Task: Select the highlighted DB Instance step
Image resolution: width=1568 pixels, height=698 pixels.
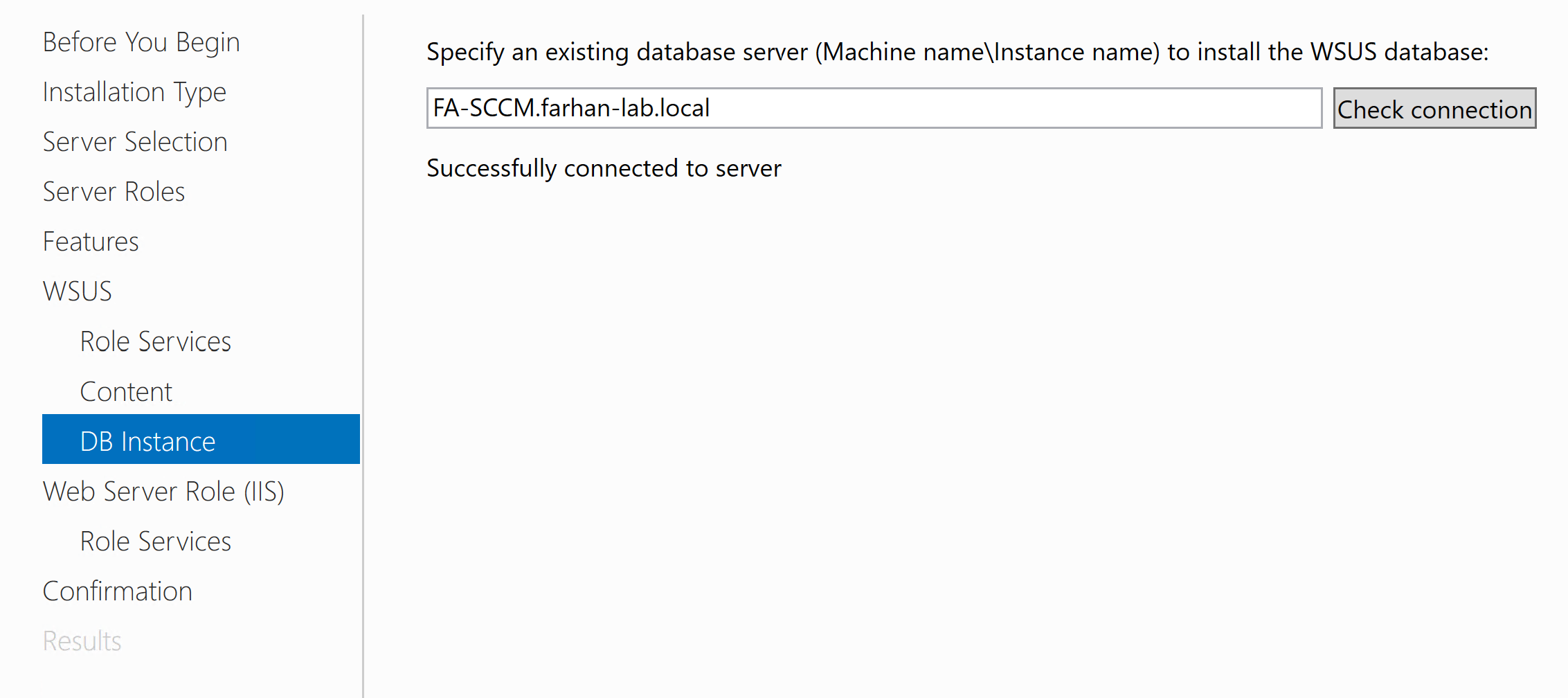Action: click(147, 441)
